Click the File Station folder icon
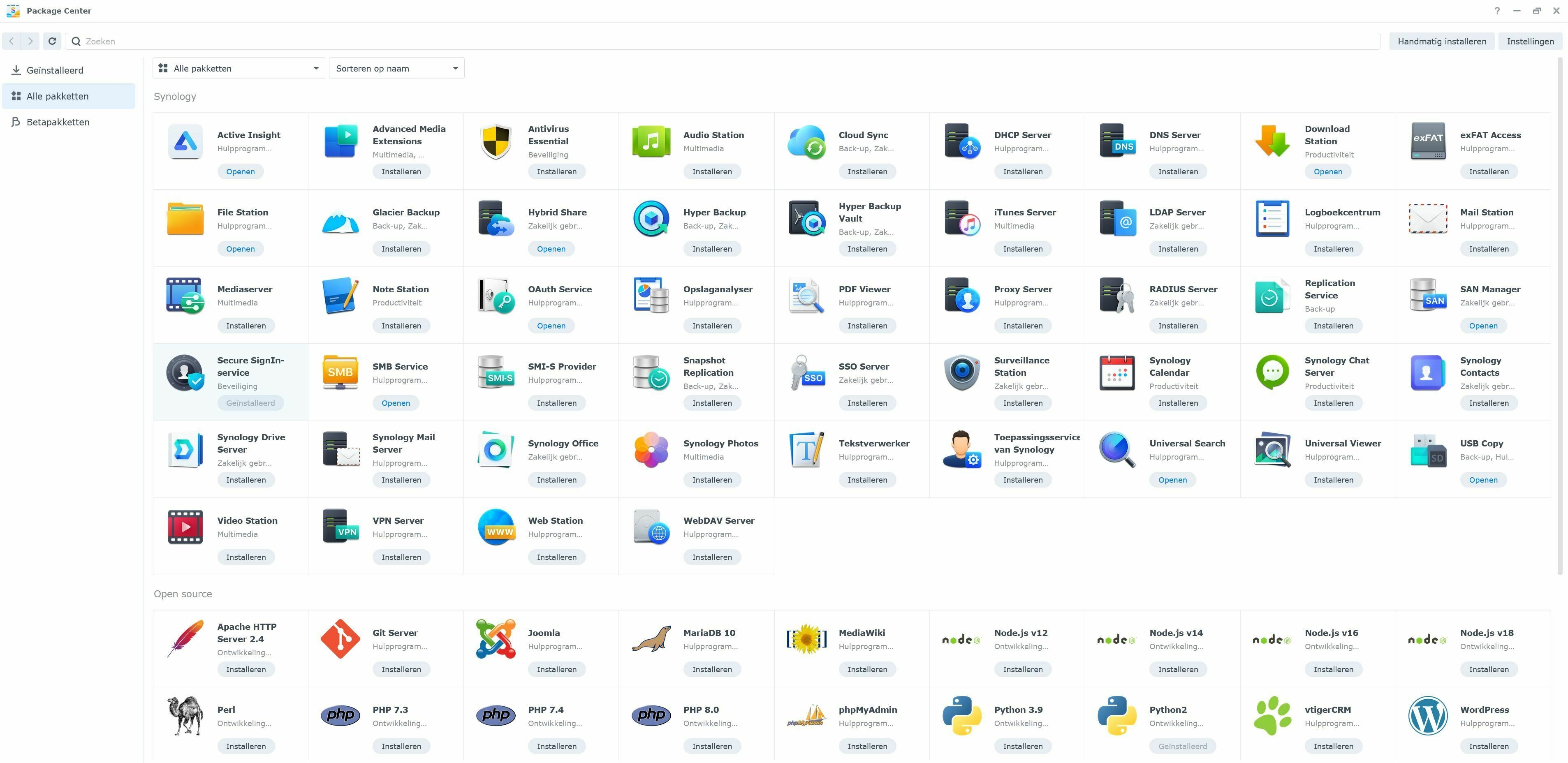Viewport: 1568px width, 763px height. pos(185,218)
